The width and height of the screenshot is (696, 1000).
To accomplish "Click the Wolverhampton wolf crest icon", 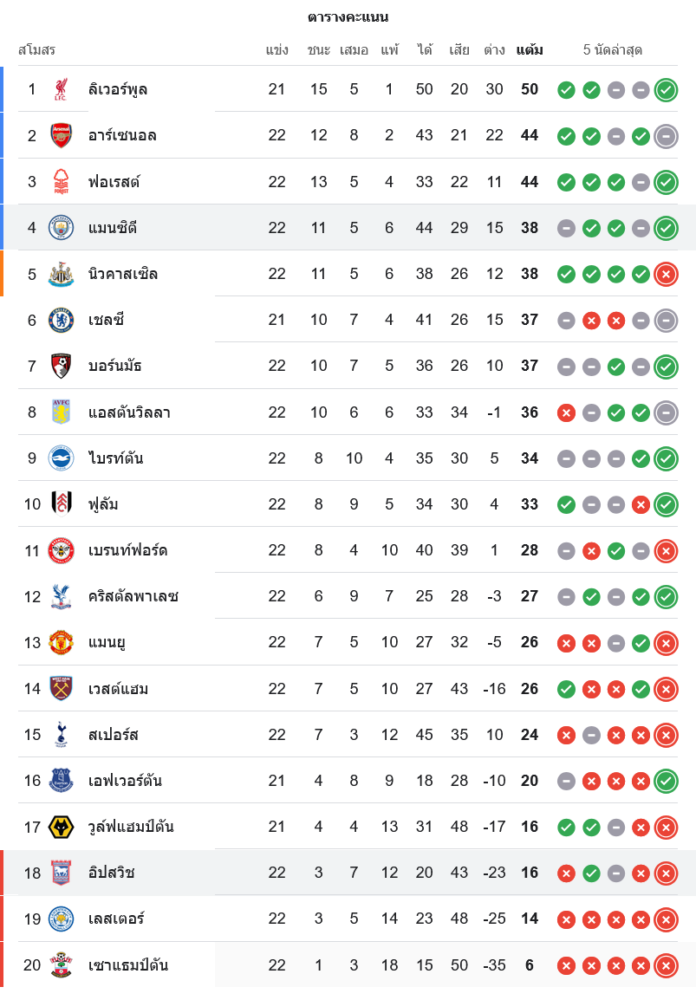I will (x=61, y=827).
